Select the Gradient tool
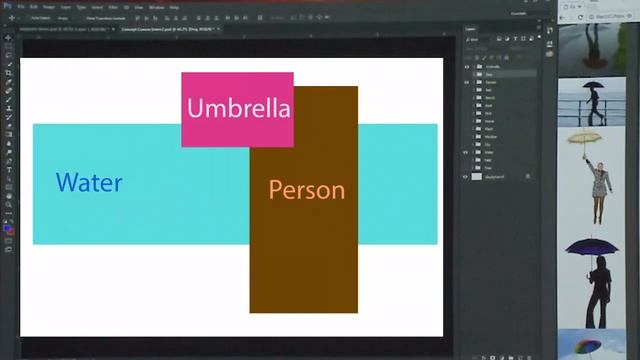Screen dimensions: 640x360 8,135
